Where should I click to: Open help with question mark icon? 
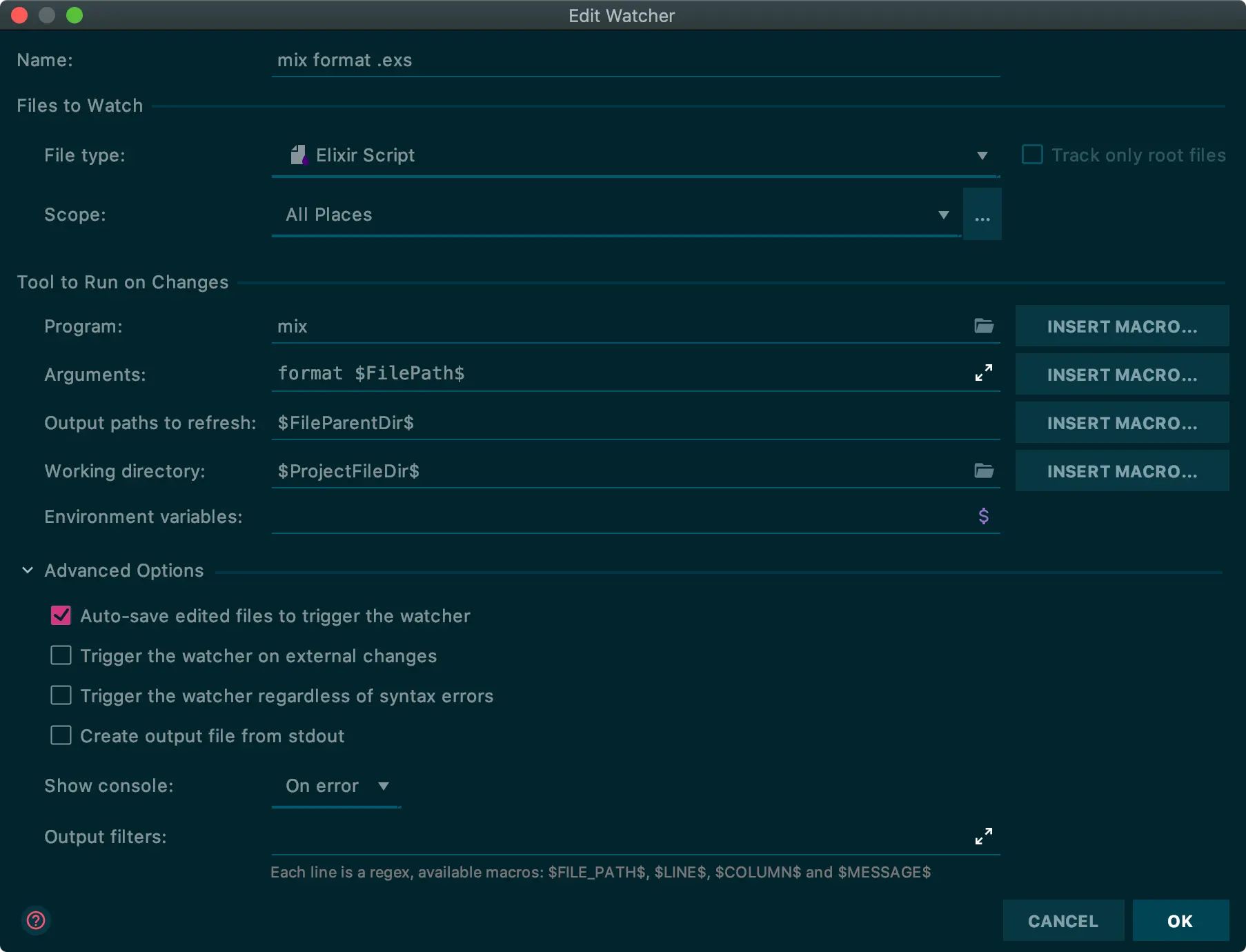coord(36,920)
